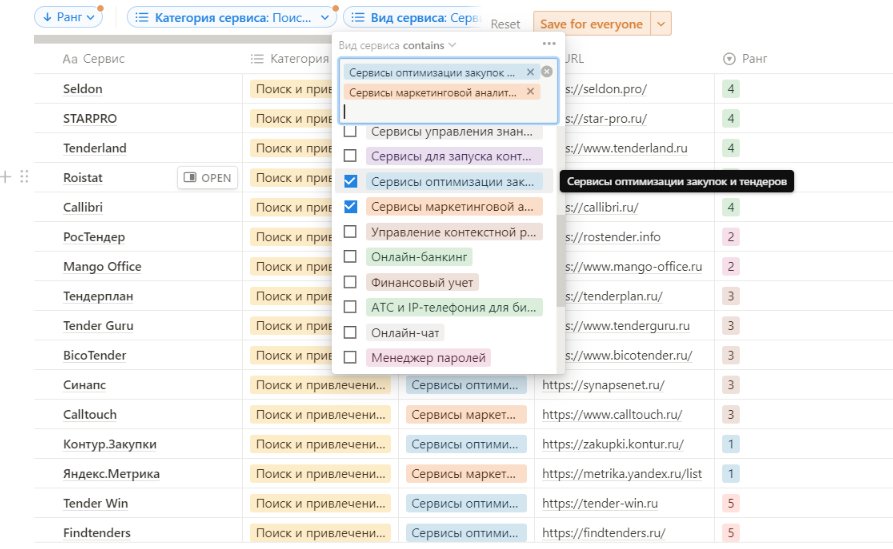Click the Яндекс.Метрика service name
The image size is (893, 549).
pos(111,474)
